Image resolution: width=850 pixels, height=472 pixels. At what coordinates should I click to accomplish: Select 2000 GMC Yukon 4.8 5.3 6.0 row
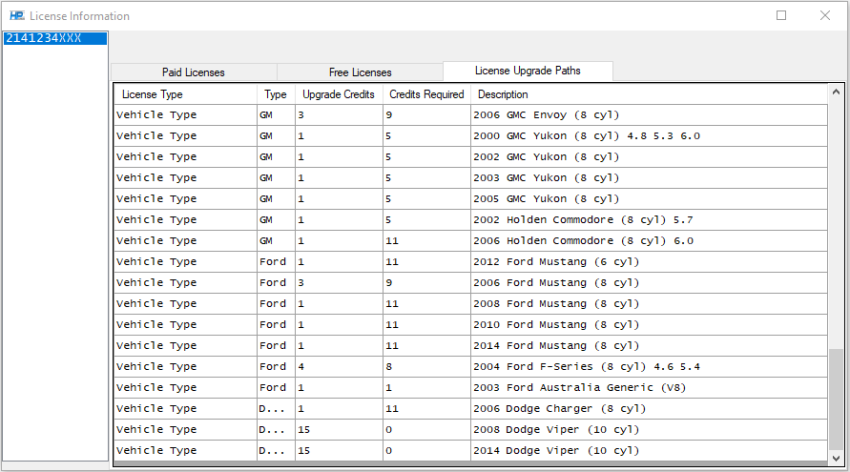(471, 136)
